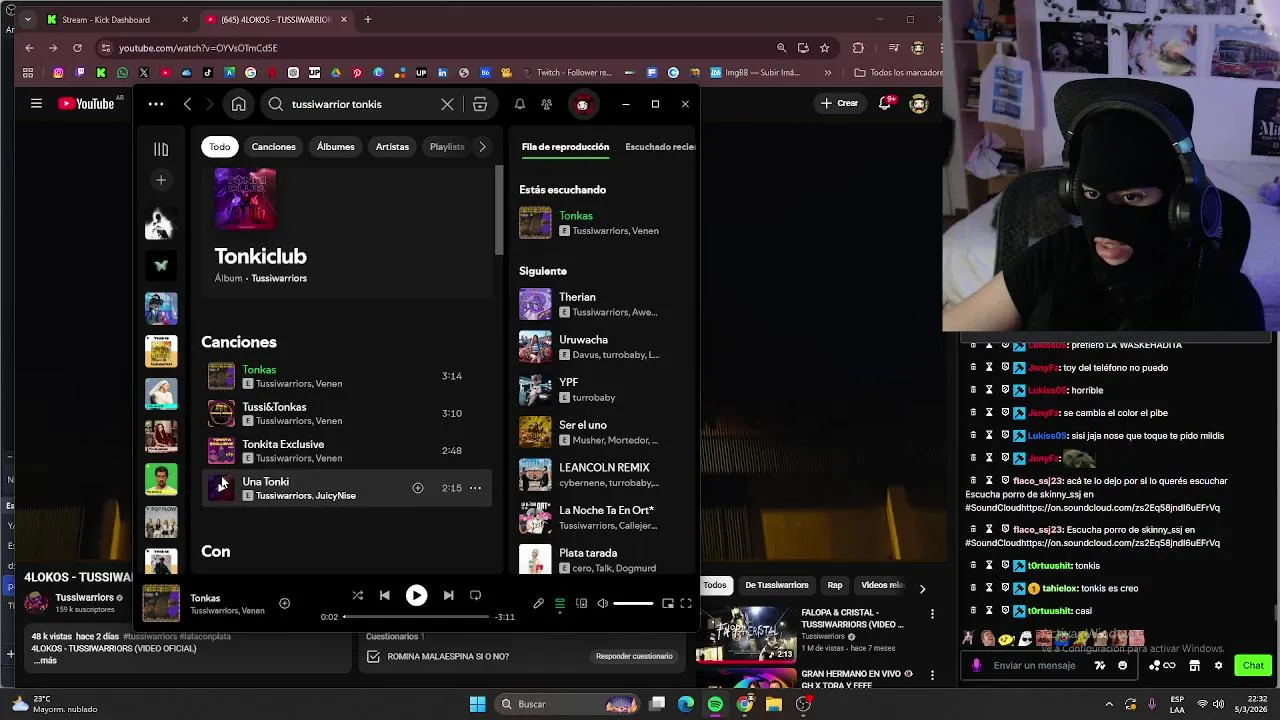Click the YouTube Crear button
Screen dimensions: 1280x720
tap(839, 103)
